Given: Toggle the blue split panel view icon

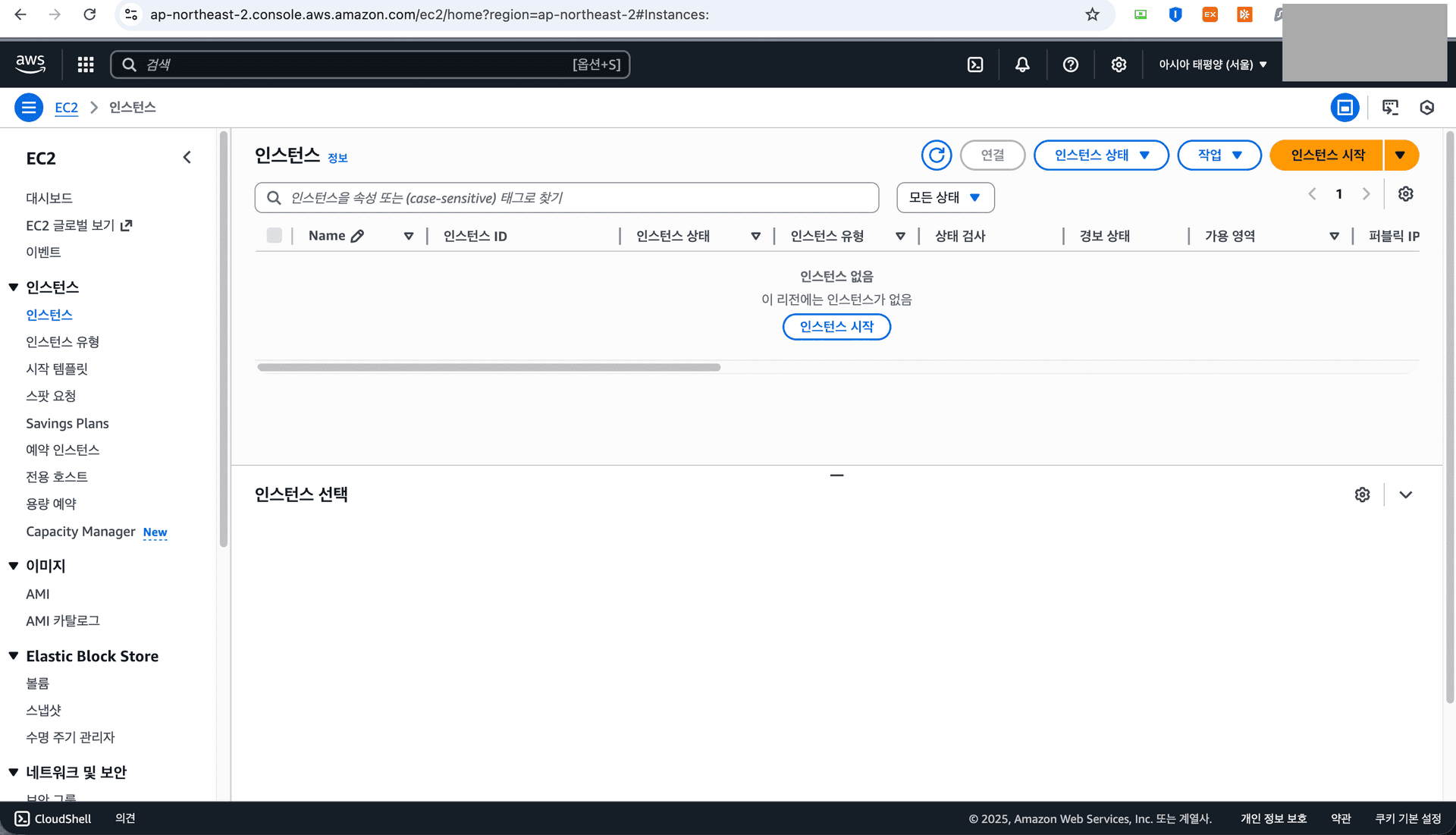Looking at the screenshot, I should (1345, 107).
